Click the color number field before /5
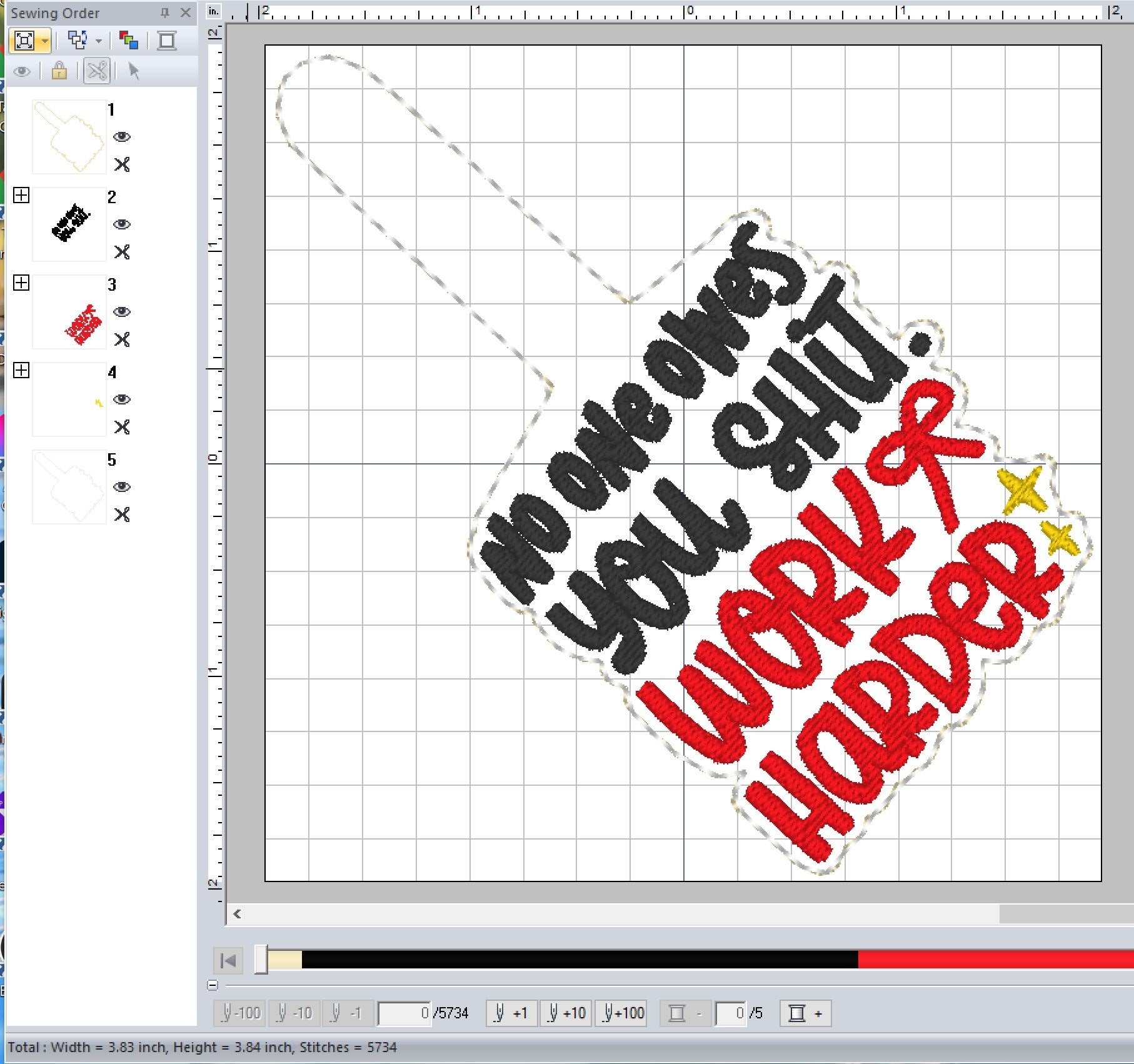The image size is (1134, 1064). [731, 1013]
